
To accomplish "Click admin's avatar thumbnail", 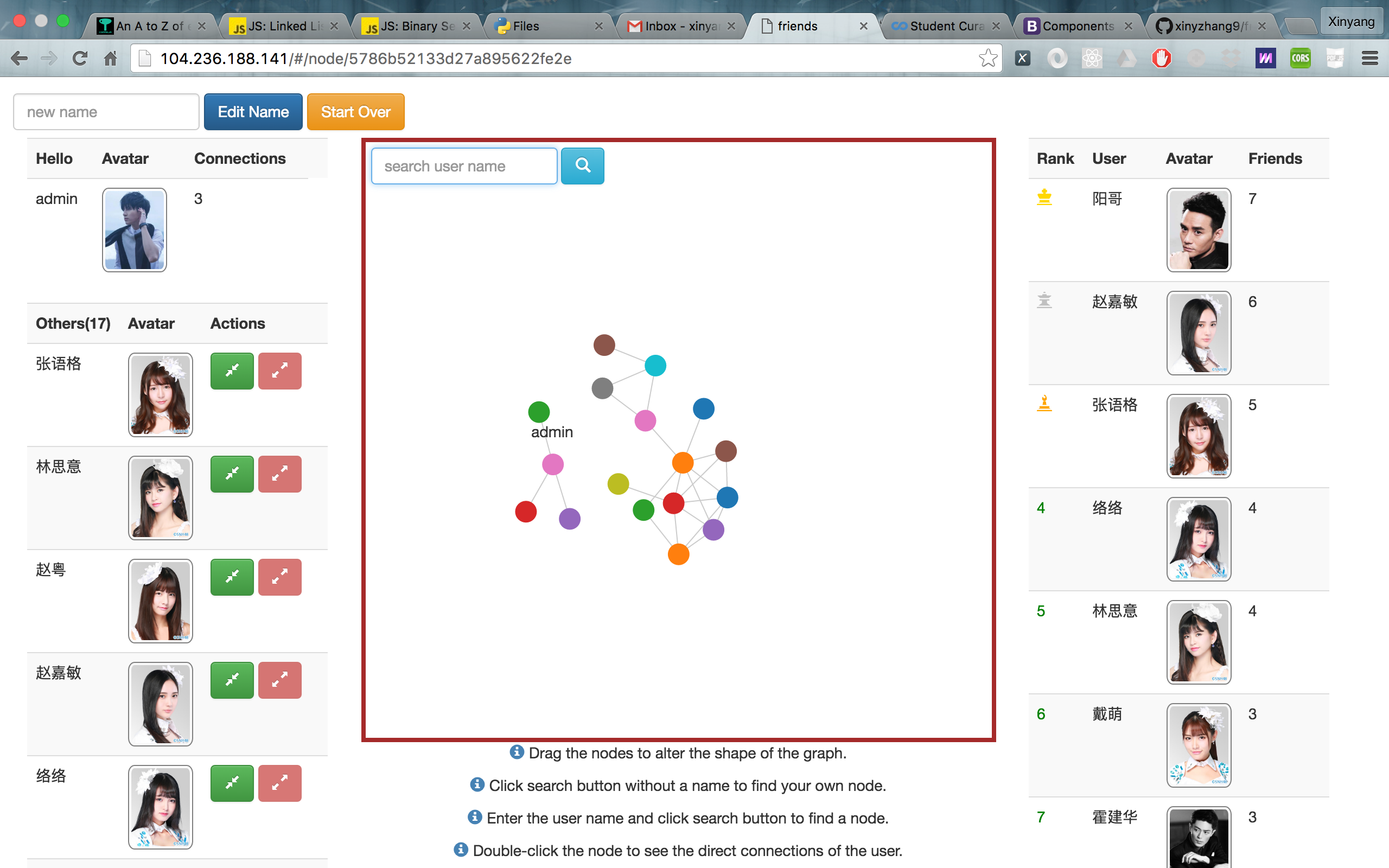I will point(135,229).
